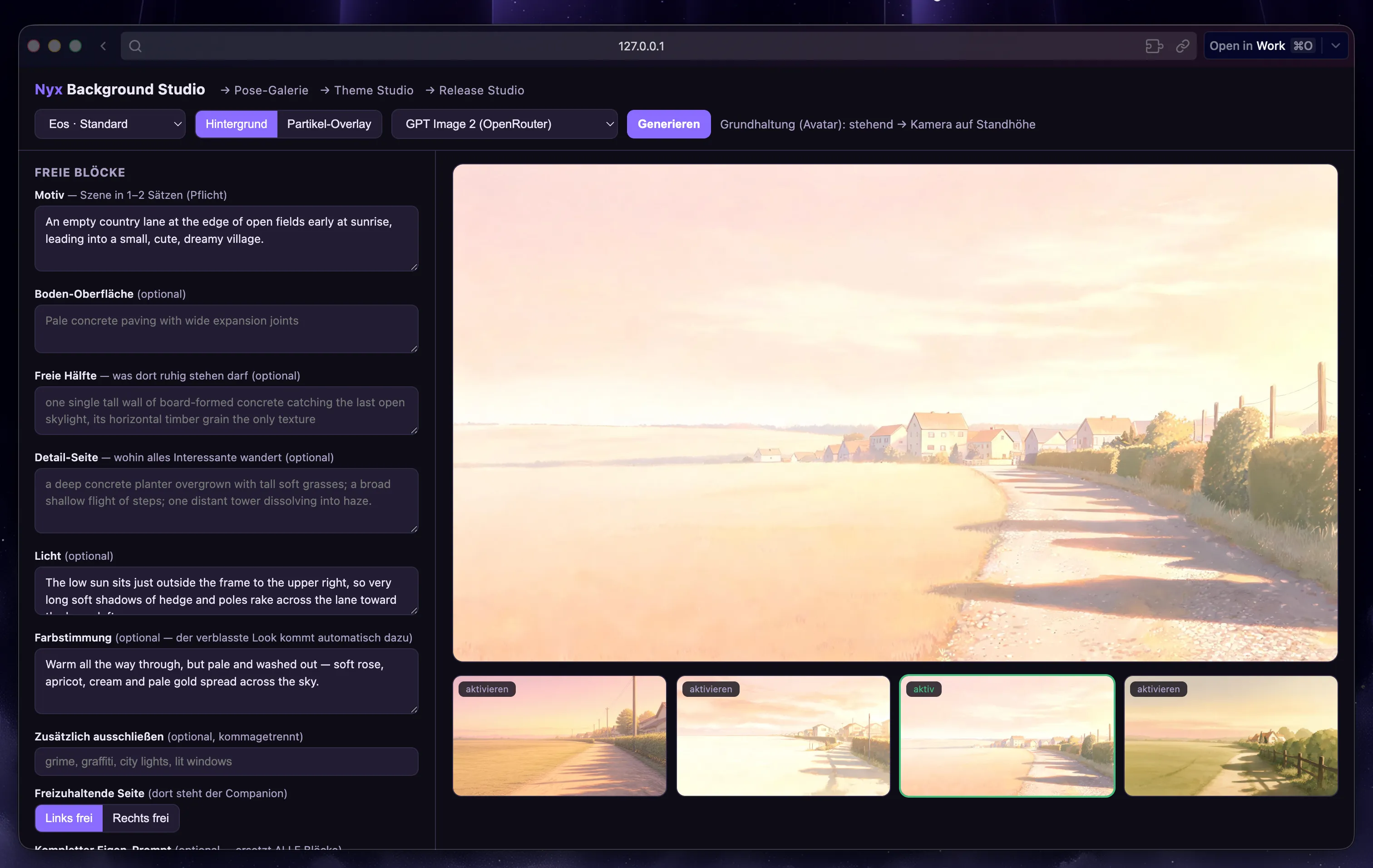Select the Rechts frei option
The width and height of the screenshot is (1373, 868).
(x=141, y=819)
